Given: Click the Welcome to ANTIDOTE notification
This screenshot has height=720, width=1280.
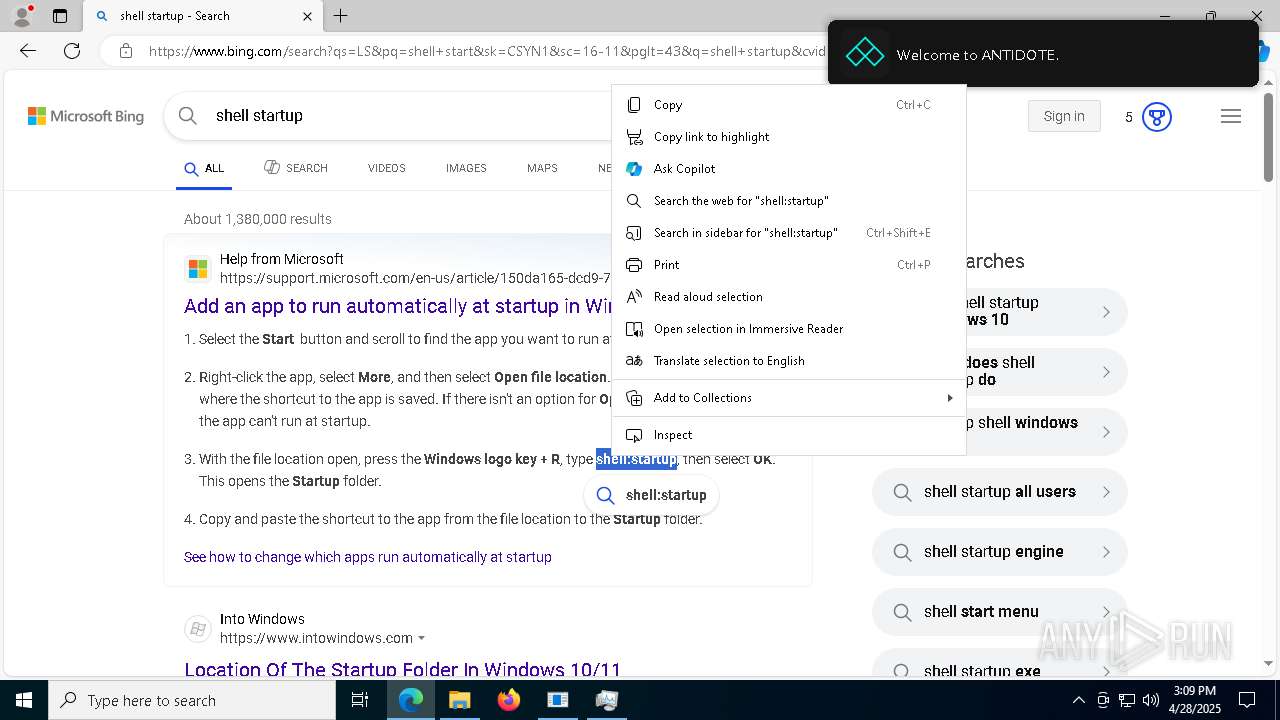Looking at the screenshot, I should pyautogui.click(x=1043, y=55).
